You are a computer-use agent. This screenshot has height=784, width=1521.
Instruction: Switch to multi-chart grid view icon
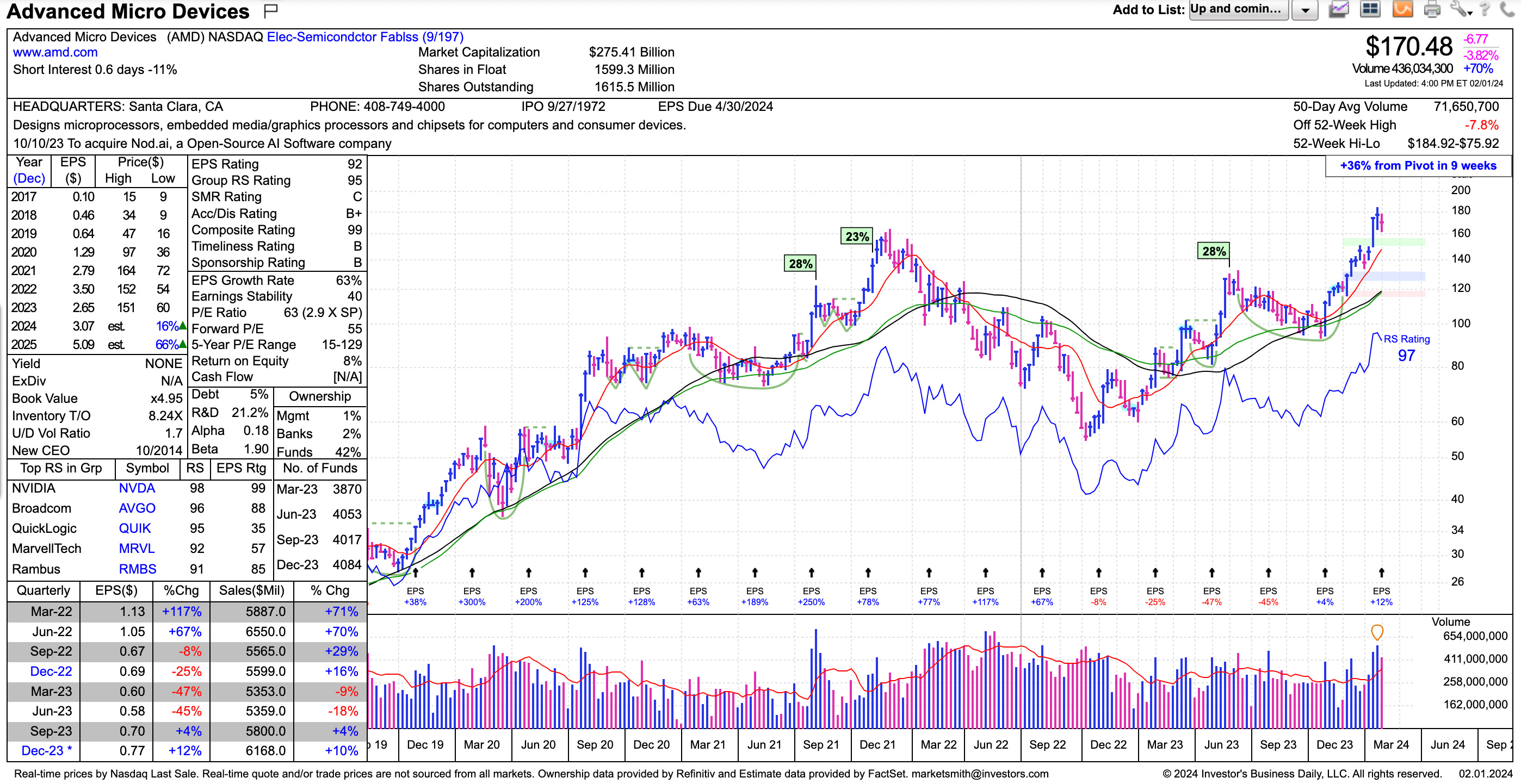point(1370,9)
